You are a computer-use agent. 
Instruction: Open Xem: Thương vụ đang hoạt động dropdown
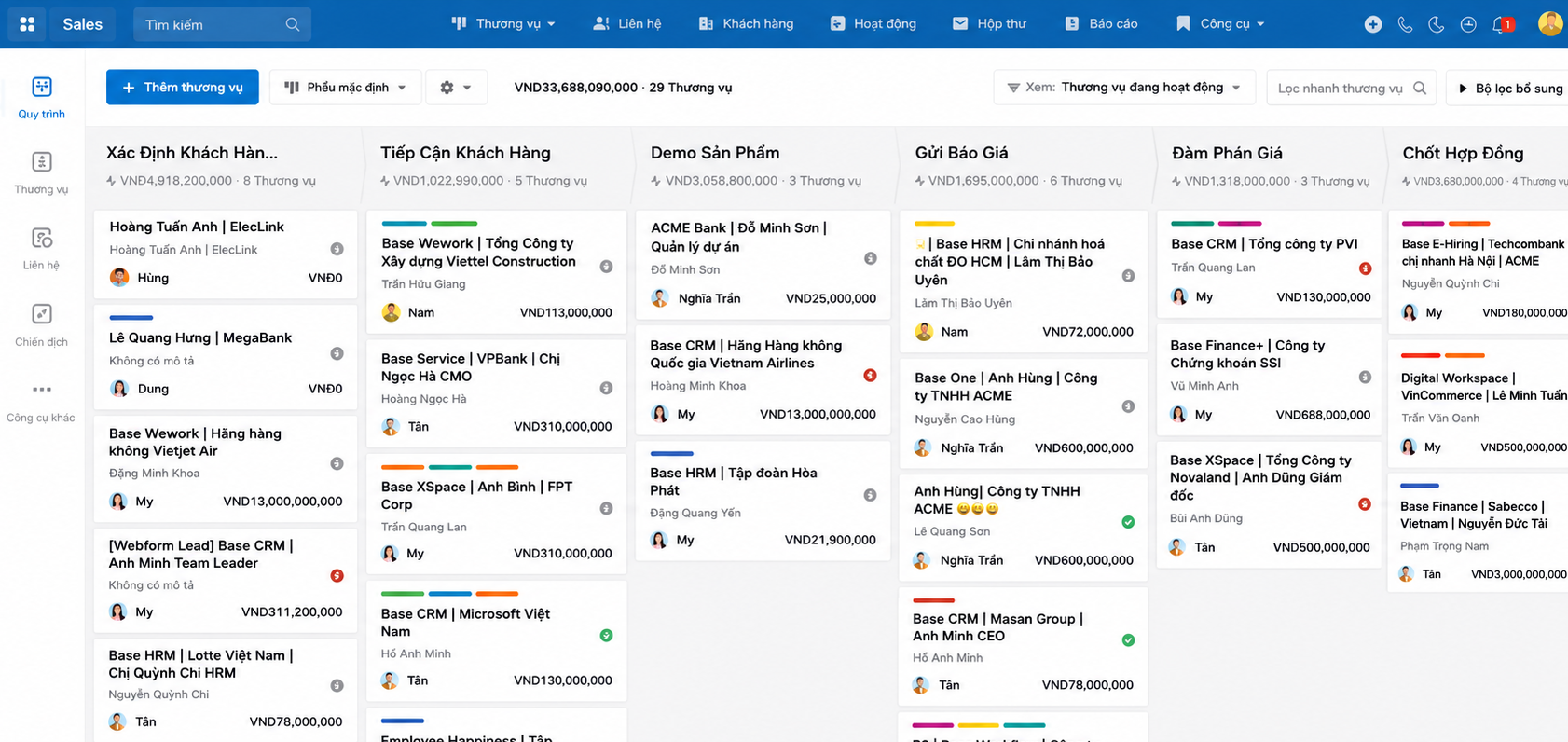1124,88
